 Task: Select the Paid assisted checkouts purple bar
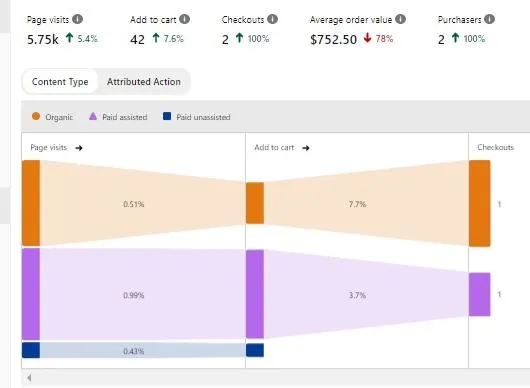(480, 294)
